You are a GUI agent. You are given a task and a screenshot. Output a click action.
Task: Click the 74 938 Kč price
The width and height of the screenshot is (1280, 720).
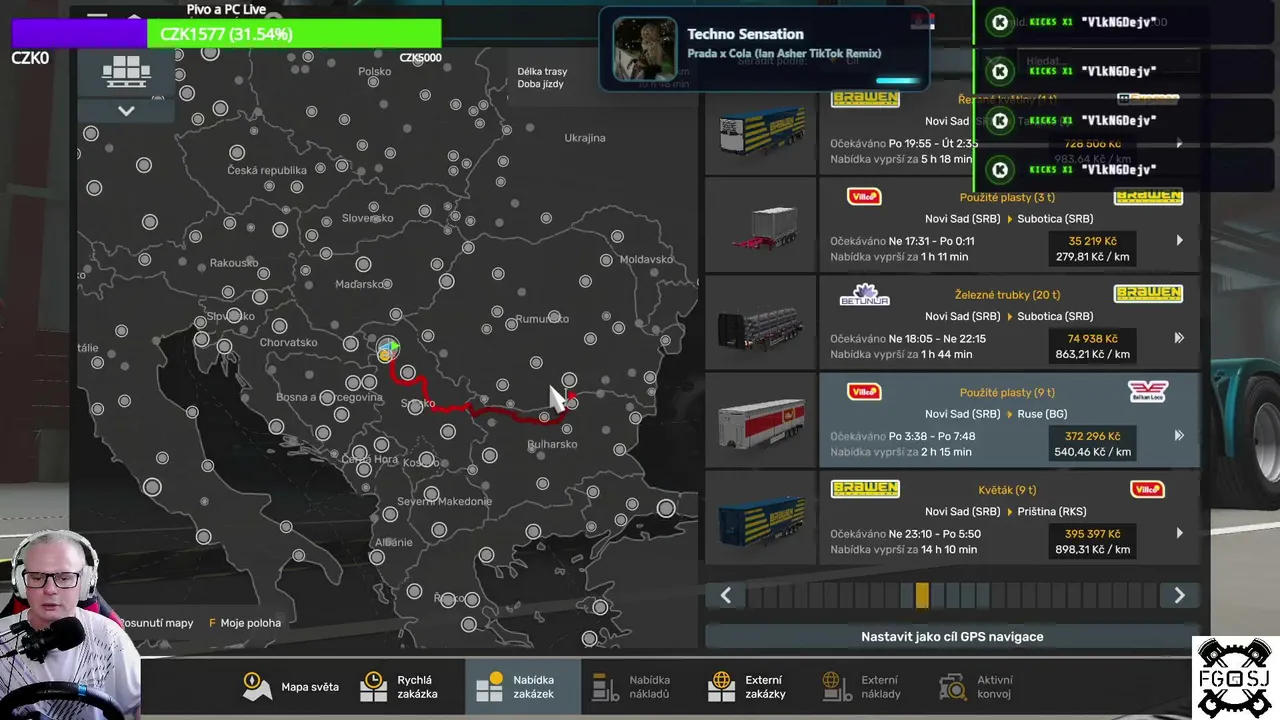click(1092, 339)
